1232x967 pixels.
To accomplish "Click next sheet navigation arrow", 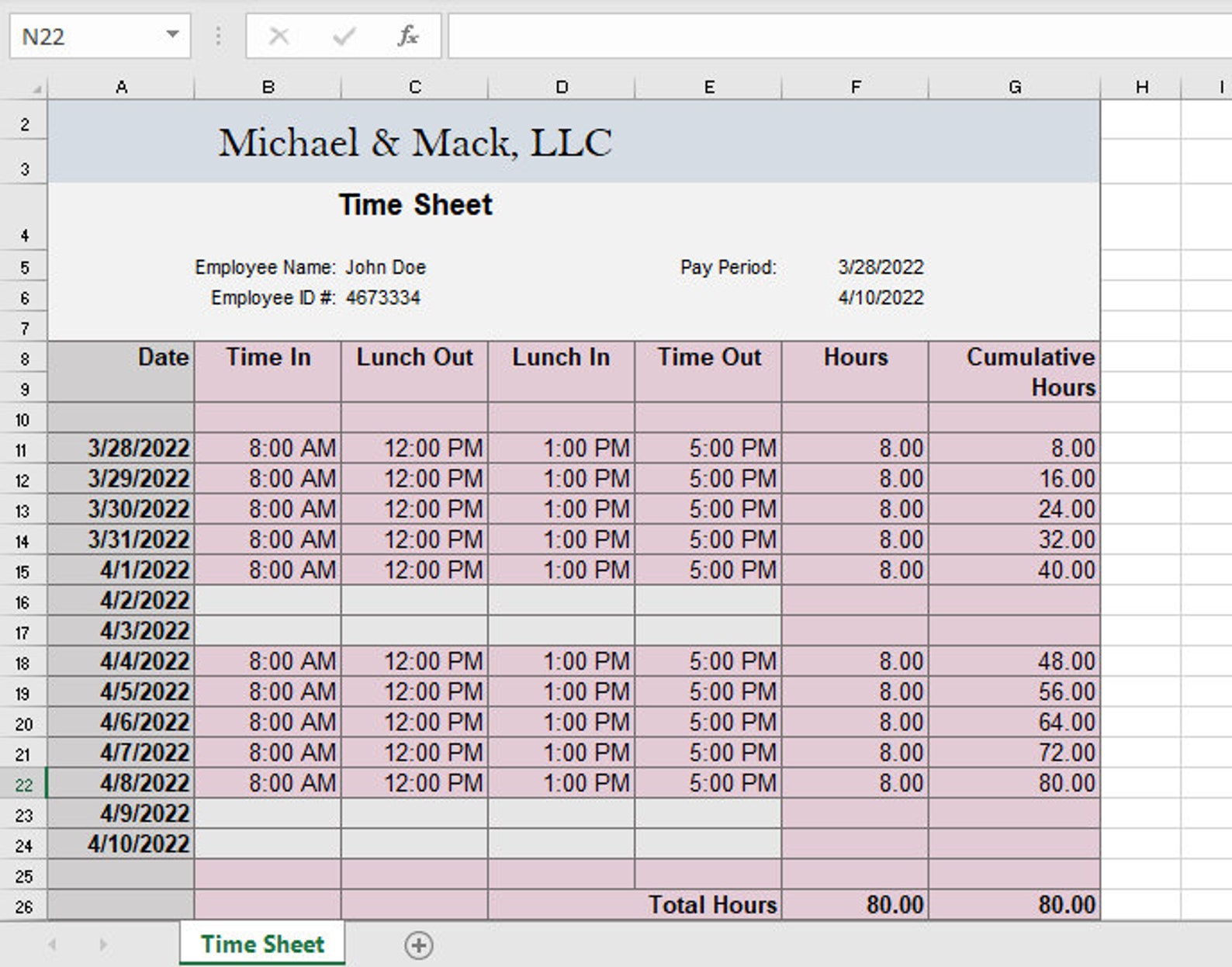I will pyautogui.click(x=103, y=944).
